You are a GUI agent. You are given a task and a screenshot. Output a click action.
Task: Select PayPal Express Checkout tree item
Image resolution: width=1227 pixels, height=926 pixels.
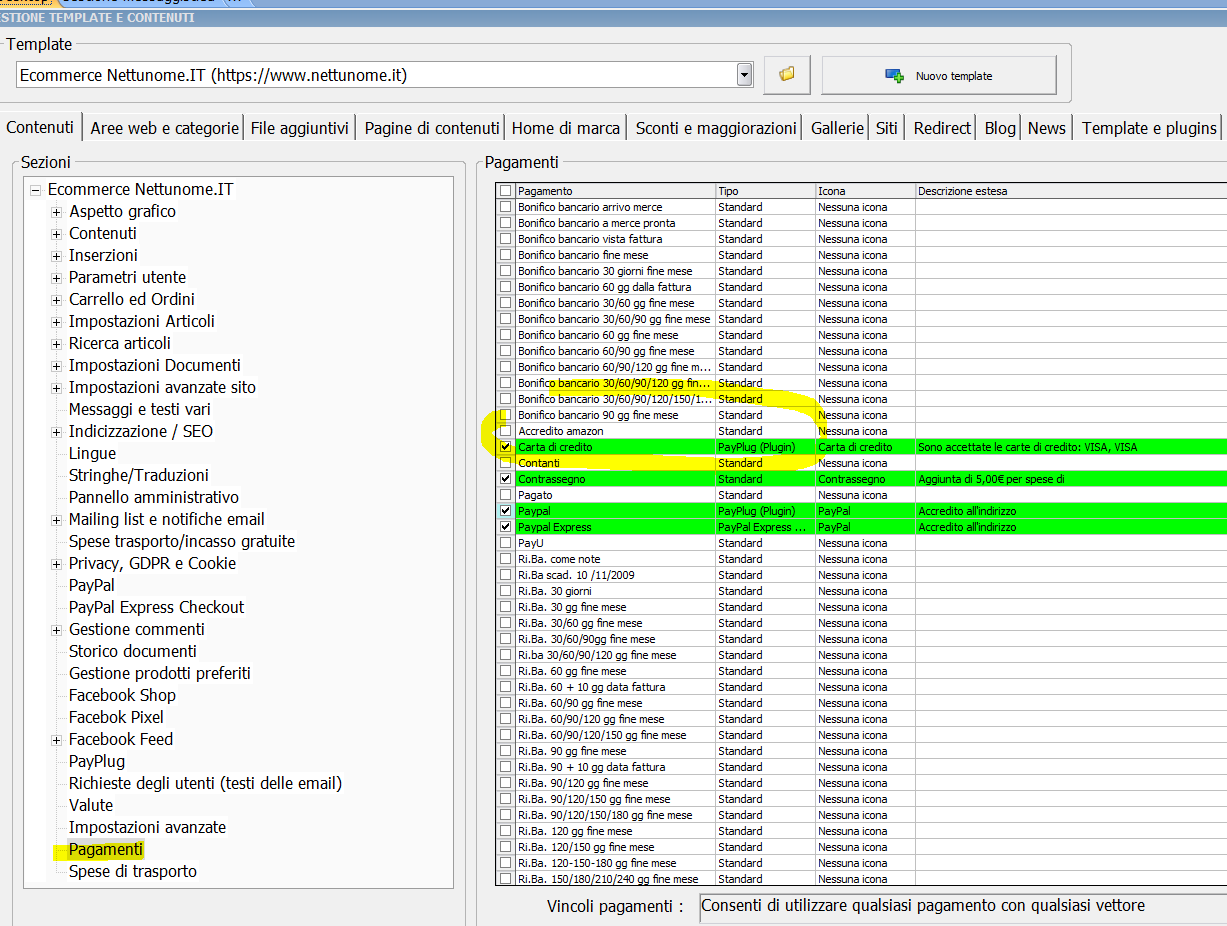[156, 607]
